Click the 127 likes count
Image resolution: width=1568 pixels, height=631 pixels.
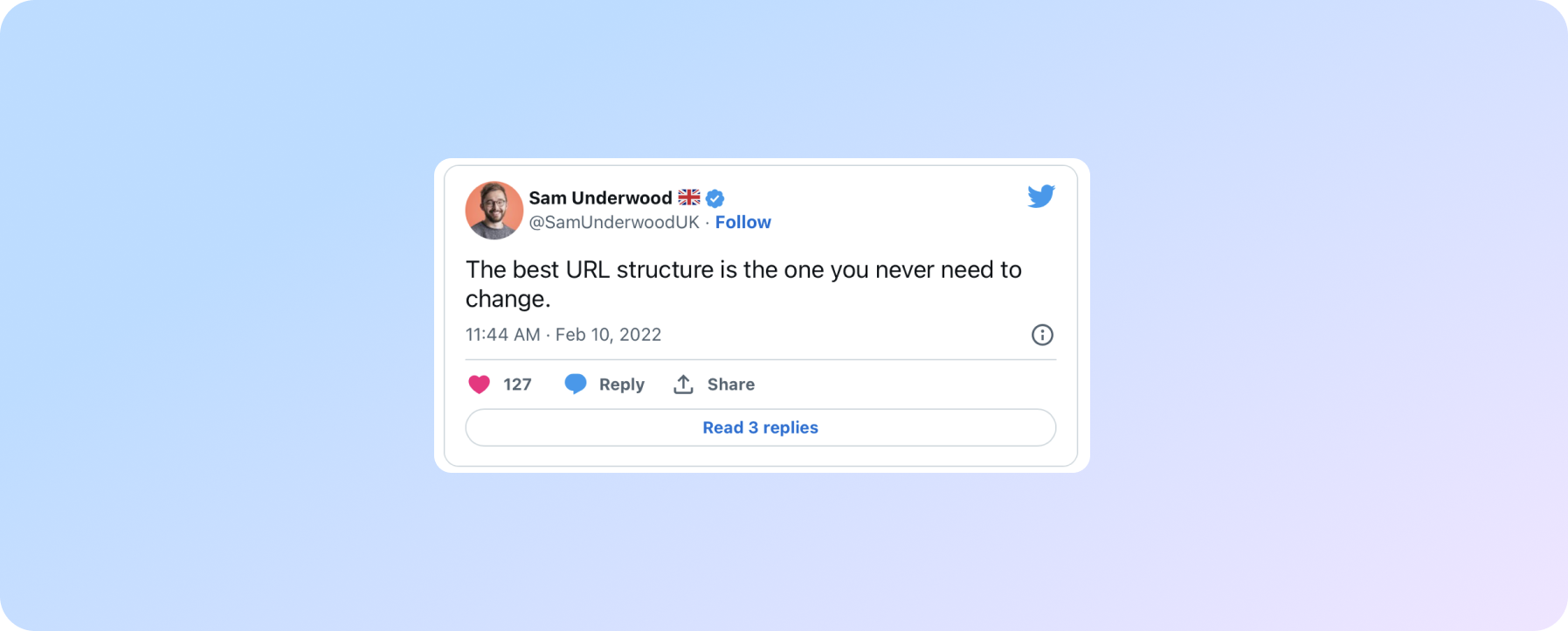pos(517,385)
